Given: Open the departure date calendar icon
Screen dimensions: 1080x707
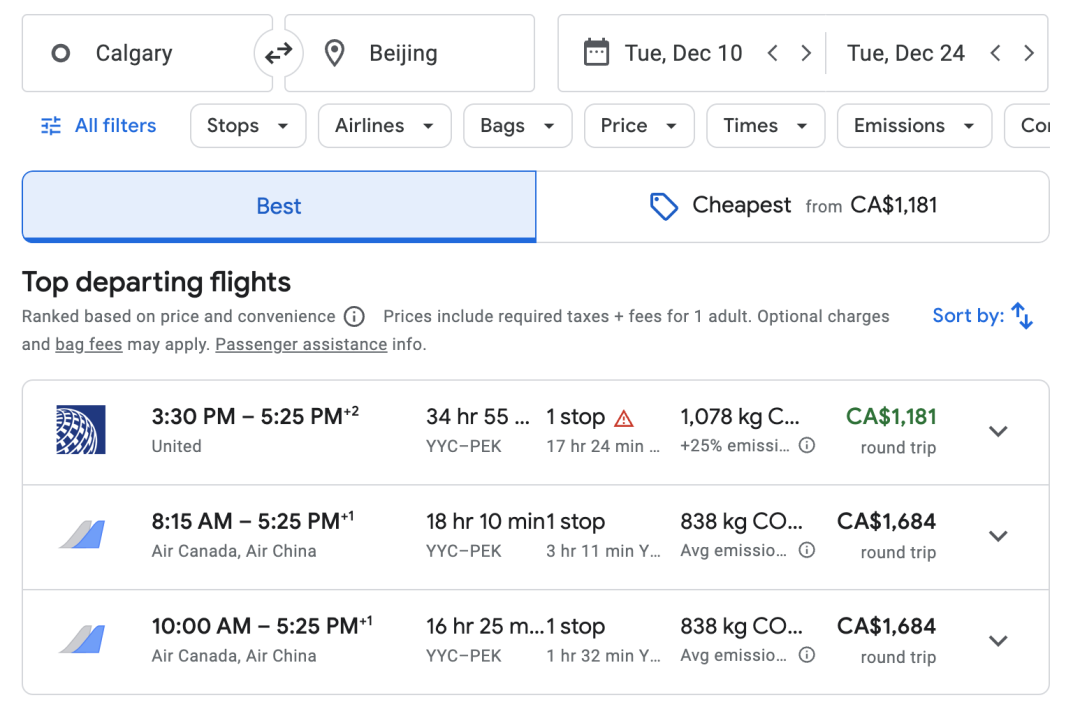Looking at the screenshot, I should point(596,53).
